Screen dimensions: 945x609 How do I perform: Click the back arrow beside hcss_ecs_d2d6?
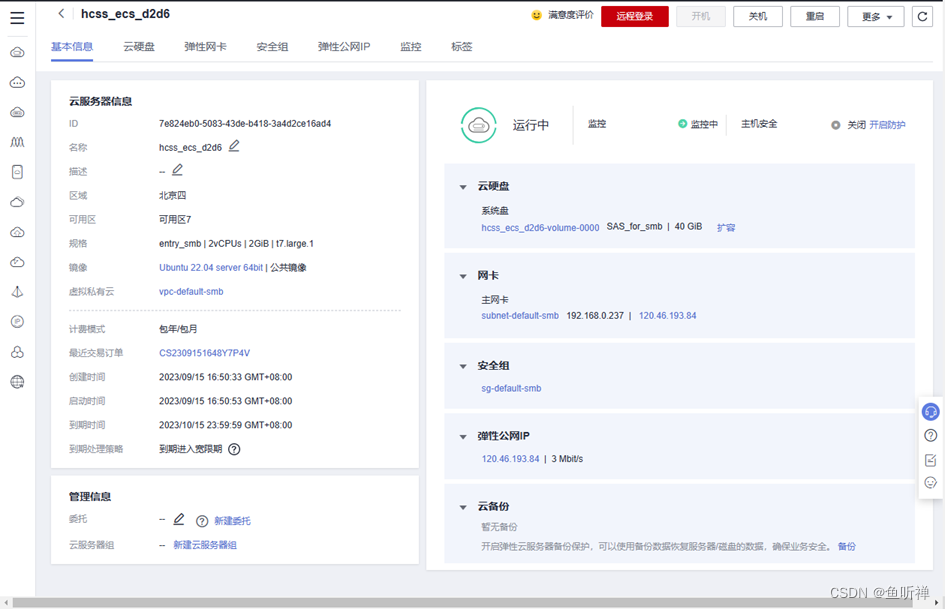pos(61,13)
